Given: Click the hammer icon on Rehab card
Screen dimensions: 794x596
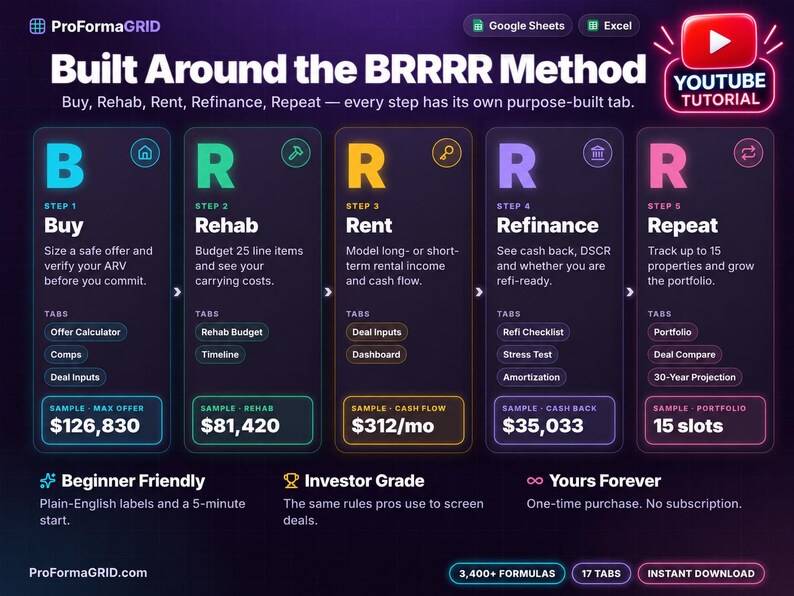Looking at the screenshot, I should 296,153.
